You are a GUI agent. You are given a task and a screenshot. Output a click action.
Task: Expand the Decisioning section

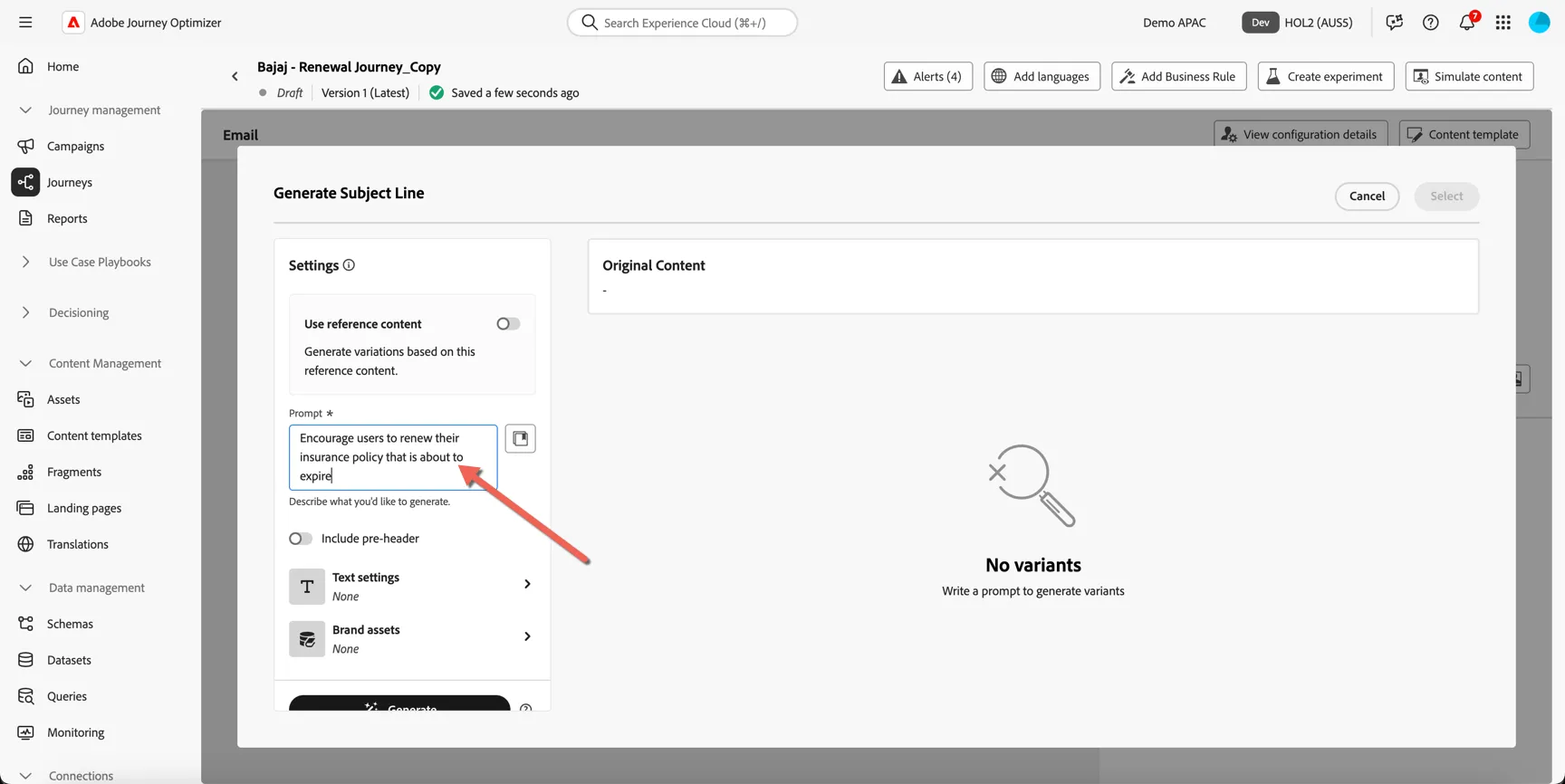pos(25,313)
